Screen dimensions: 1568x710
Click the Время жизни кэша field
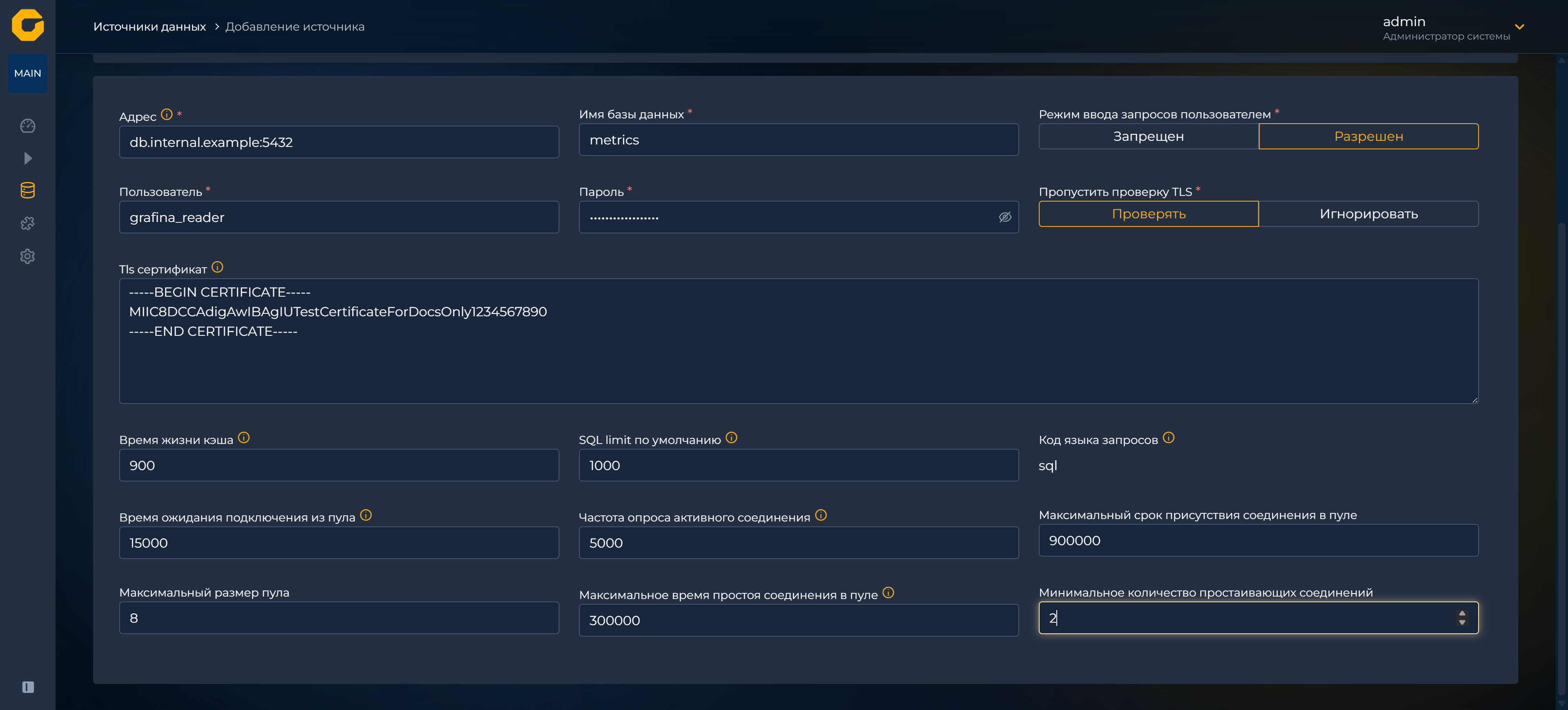pos(339,466)
